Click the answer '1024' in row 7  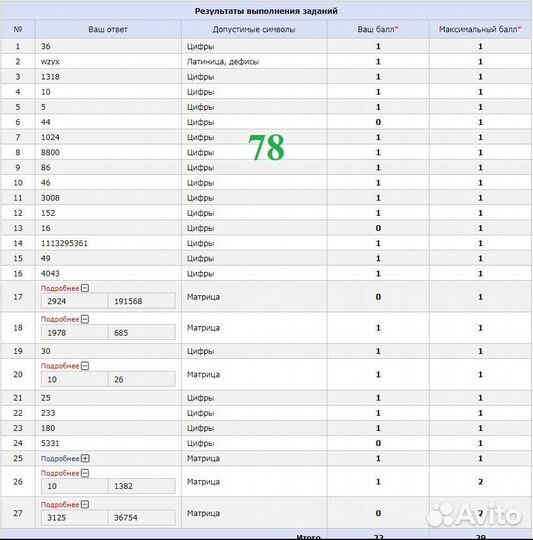pos(50,137)
